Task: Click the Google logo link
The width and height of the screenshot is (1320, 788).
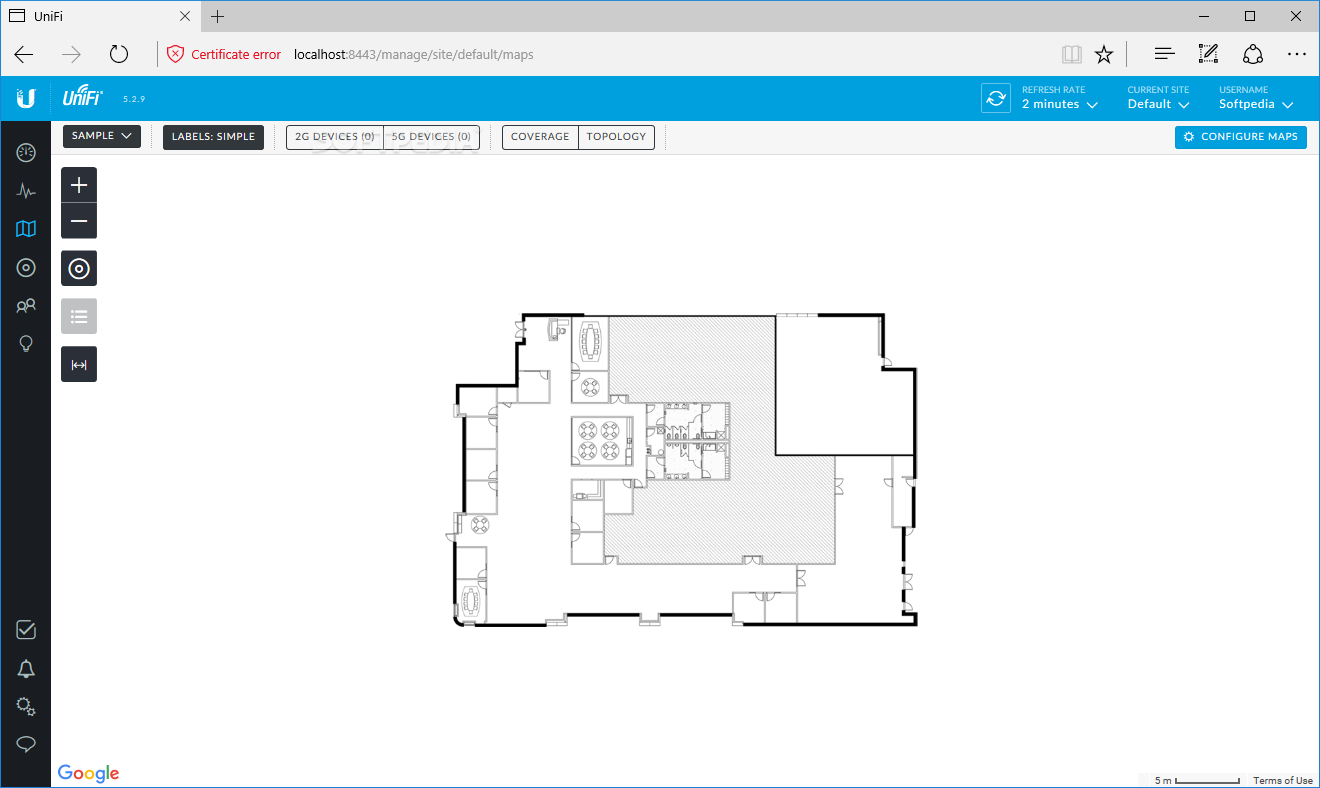Action: [88, 773]
